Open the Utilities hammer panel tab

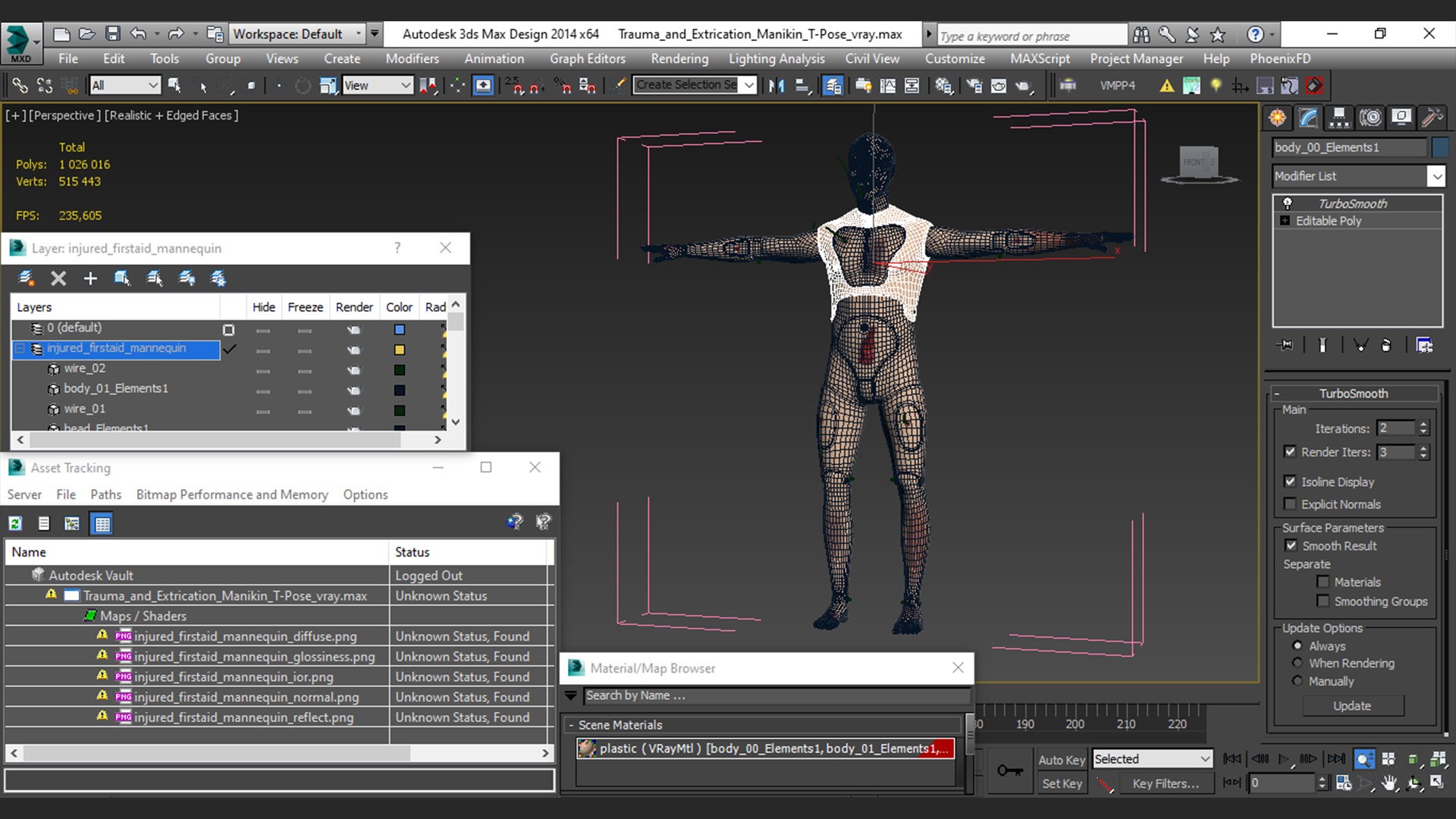(x=1432, y=118)
